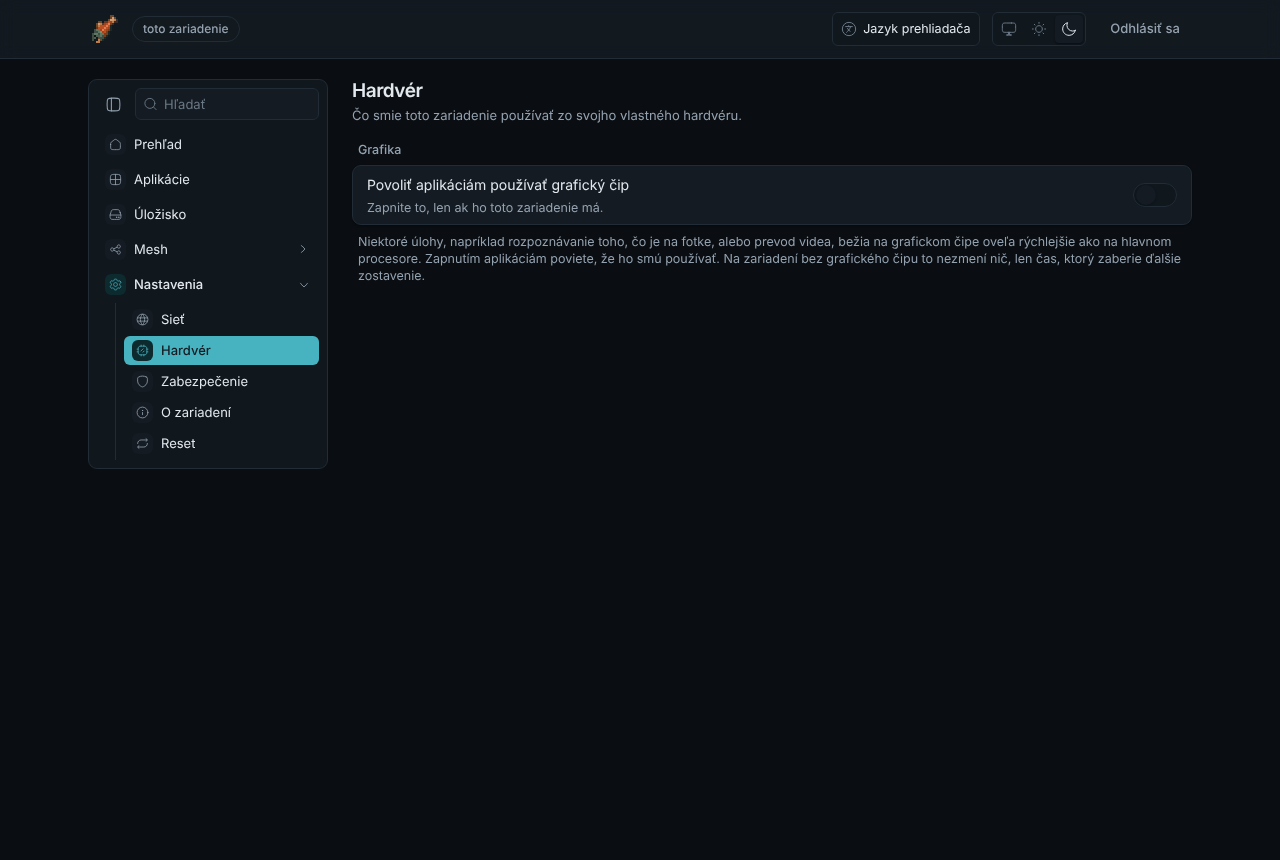Image resolution: width=1280 pixels, height=860 pixels.
Task: Collapse the Nastavenia section chevron
Action: (x=304, y=284)
